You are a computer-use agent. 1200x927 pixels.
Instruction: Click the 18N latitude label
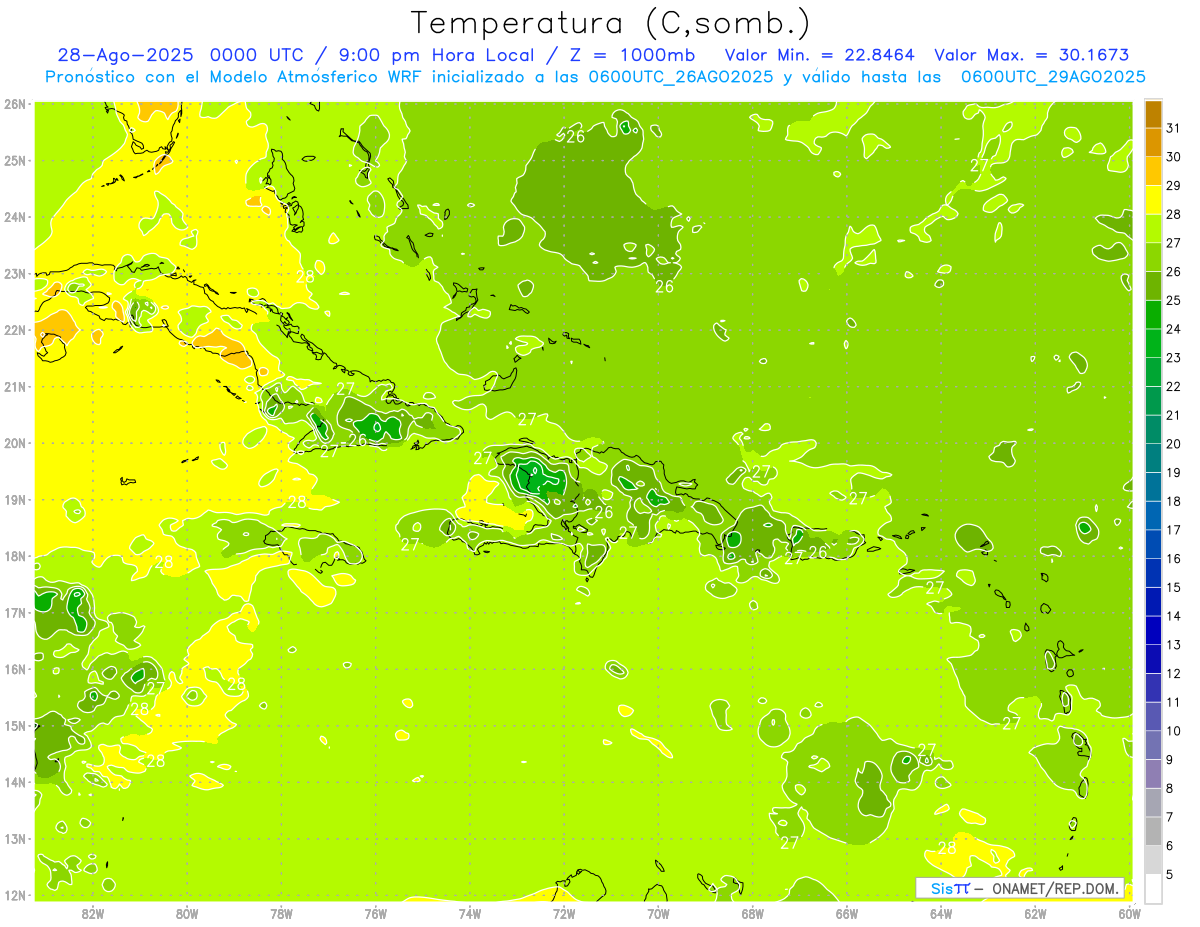[15, 556]
